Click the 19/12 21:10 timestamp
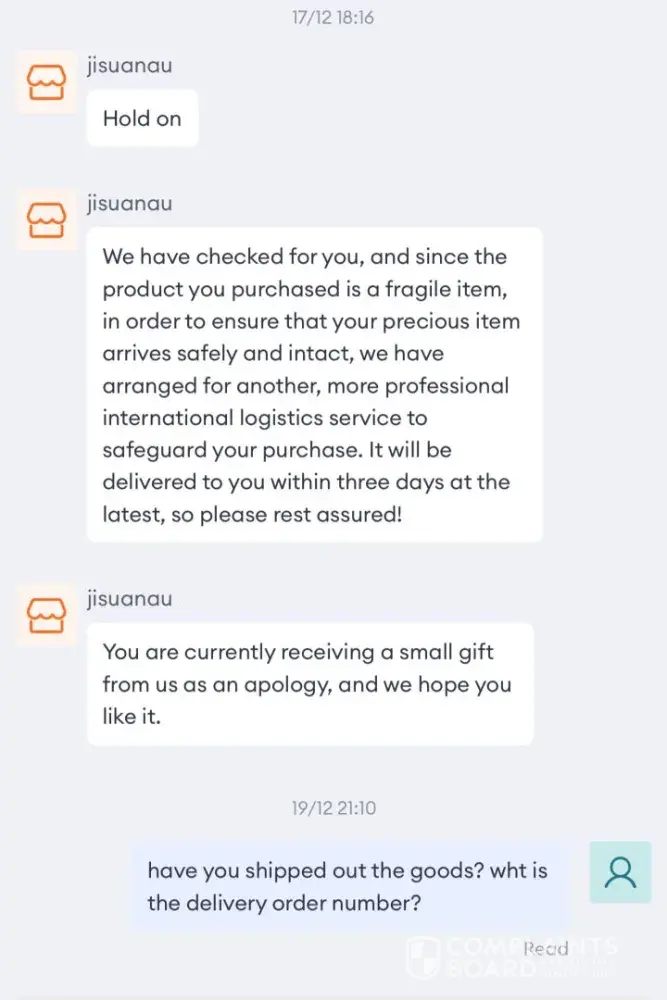The height and width of the screenshot is (1000, 667). pyautogui.click(x=334, y=808)
